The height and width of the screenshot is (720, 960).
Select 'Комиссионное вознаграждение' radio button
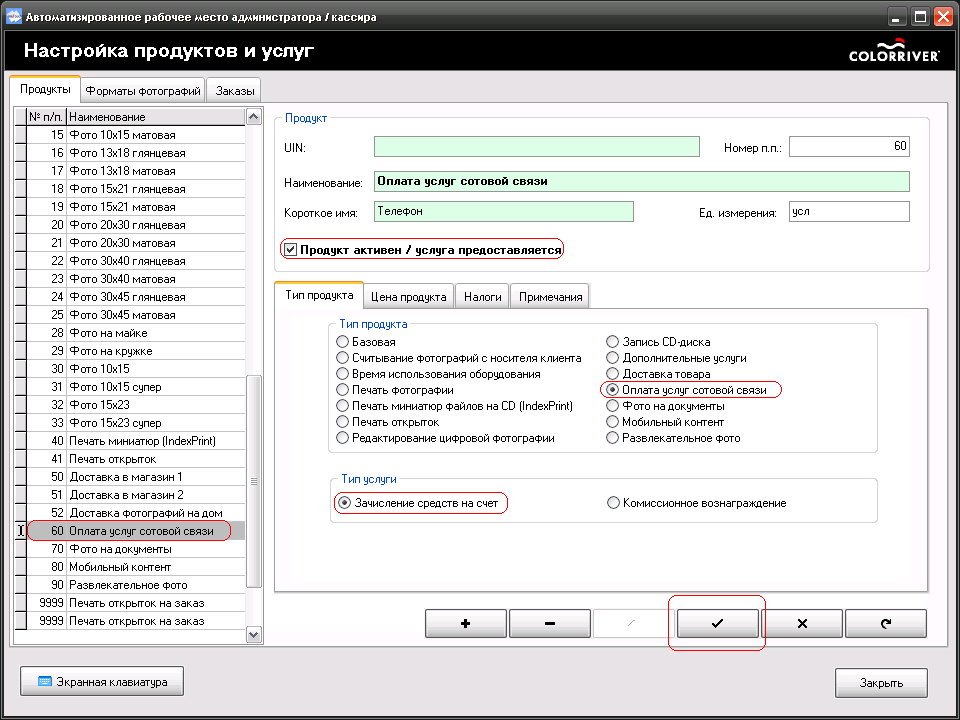pos(614,503)
